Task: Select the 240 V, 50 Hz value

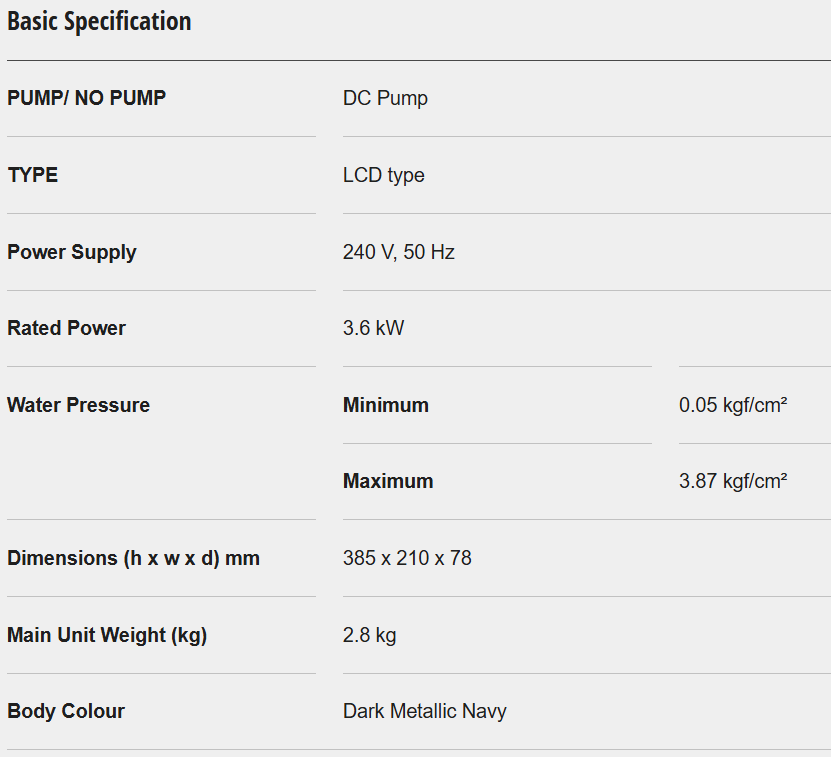Action: click(x=399, y=252)
